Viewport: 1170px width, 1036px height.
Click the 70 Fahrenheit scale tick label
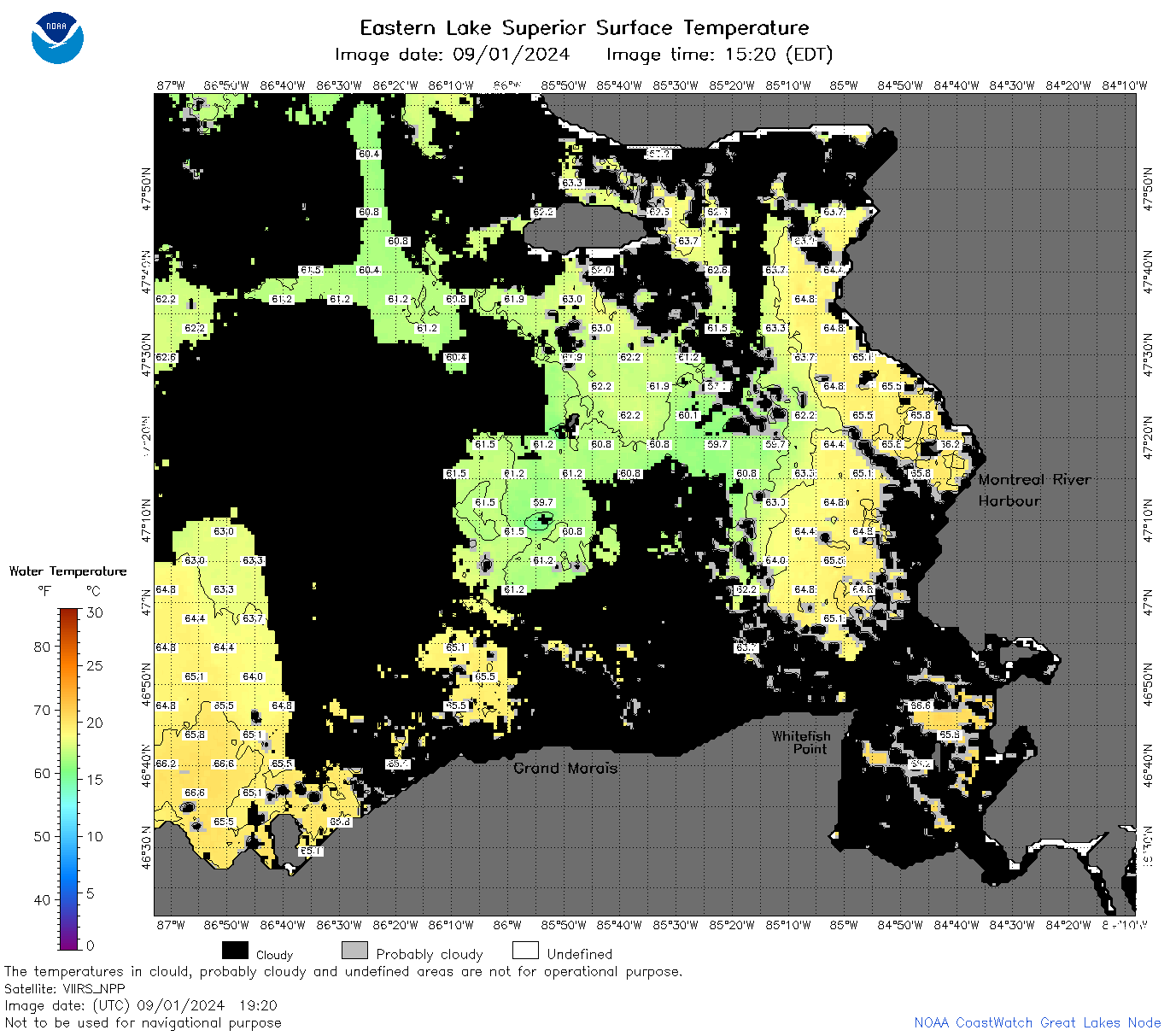[x=42, y=710]
